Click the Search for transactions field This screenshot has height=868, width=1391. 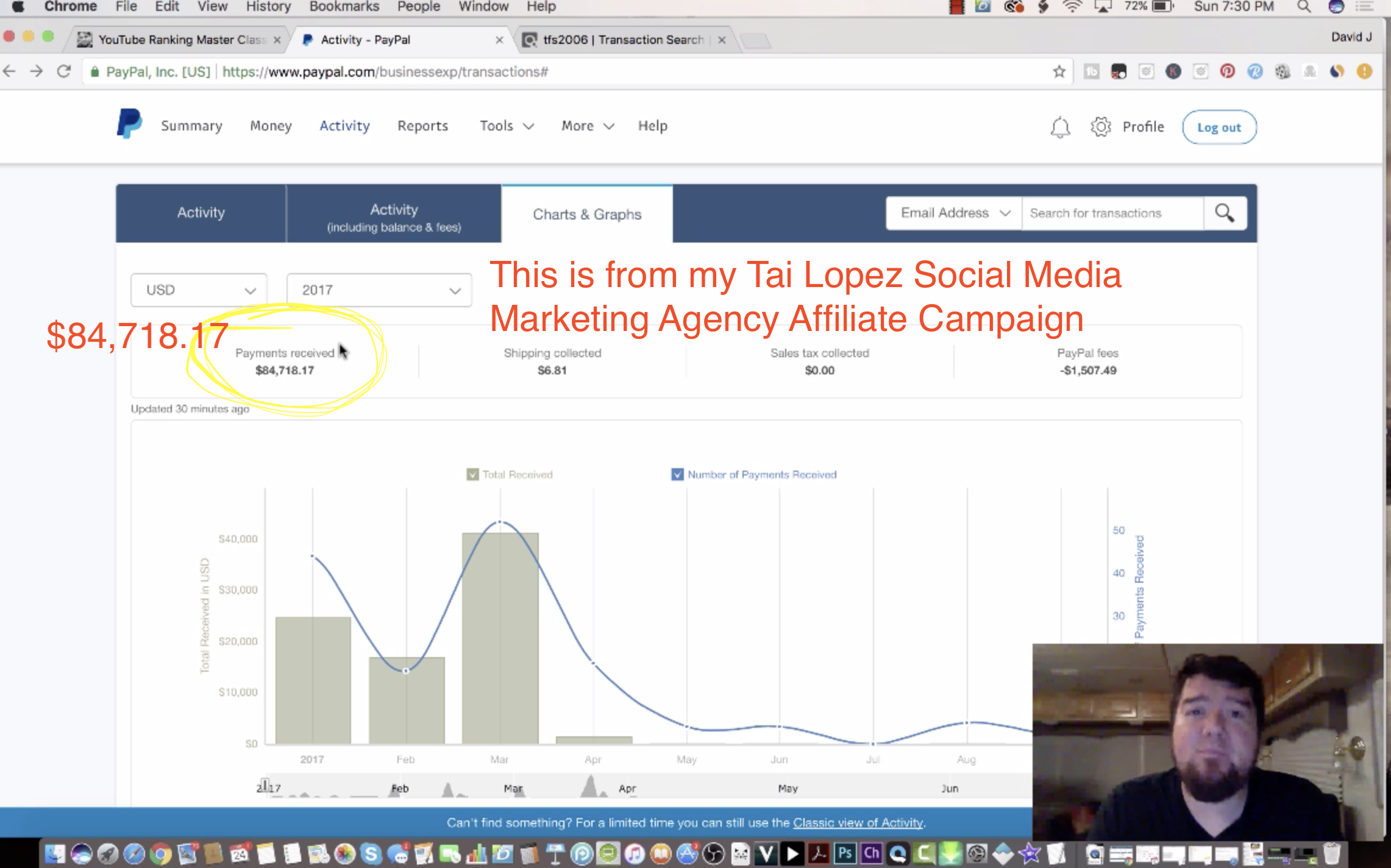[x=1112, y=213]
